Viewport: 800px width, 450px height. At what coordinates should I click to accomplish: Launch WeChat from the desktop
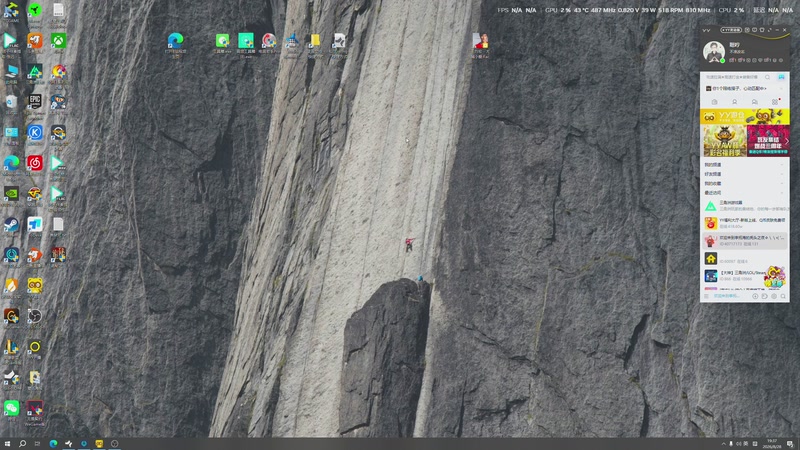[11, 408]
